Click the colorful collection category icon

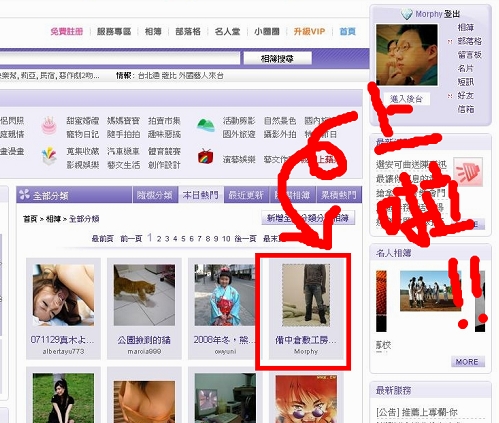(x=49, y=156)
